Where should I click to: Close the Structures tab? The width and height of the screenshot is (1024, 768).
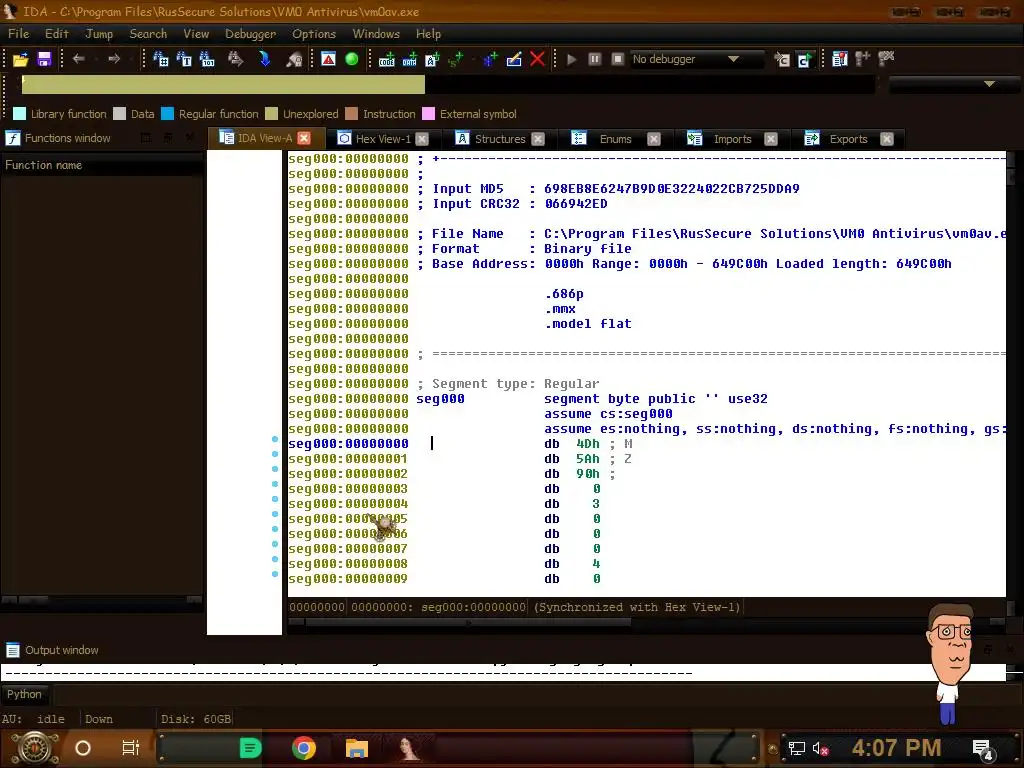[538, 139]
